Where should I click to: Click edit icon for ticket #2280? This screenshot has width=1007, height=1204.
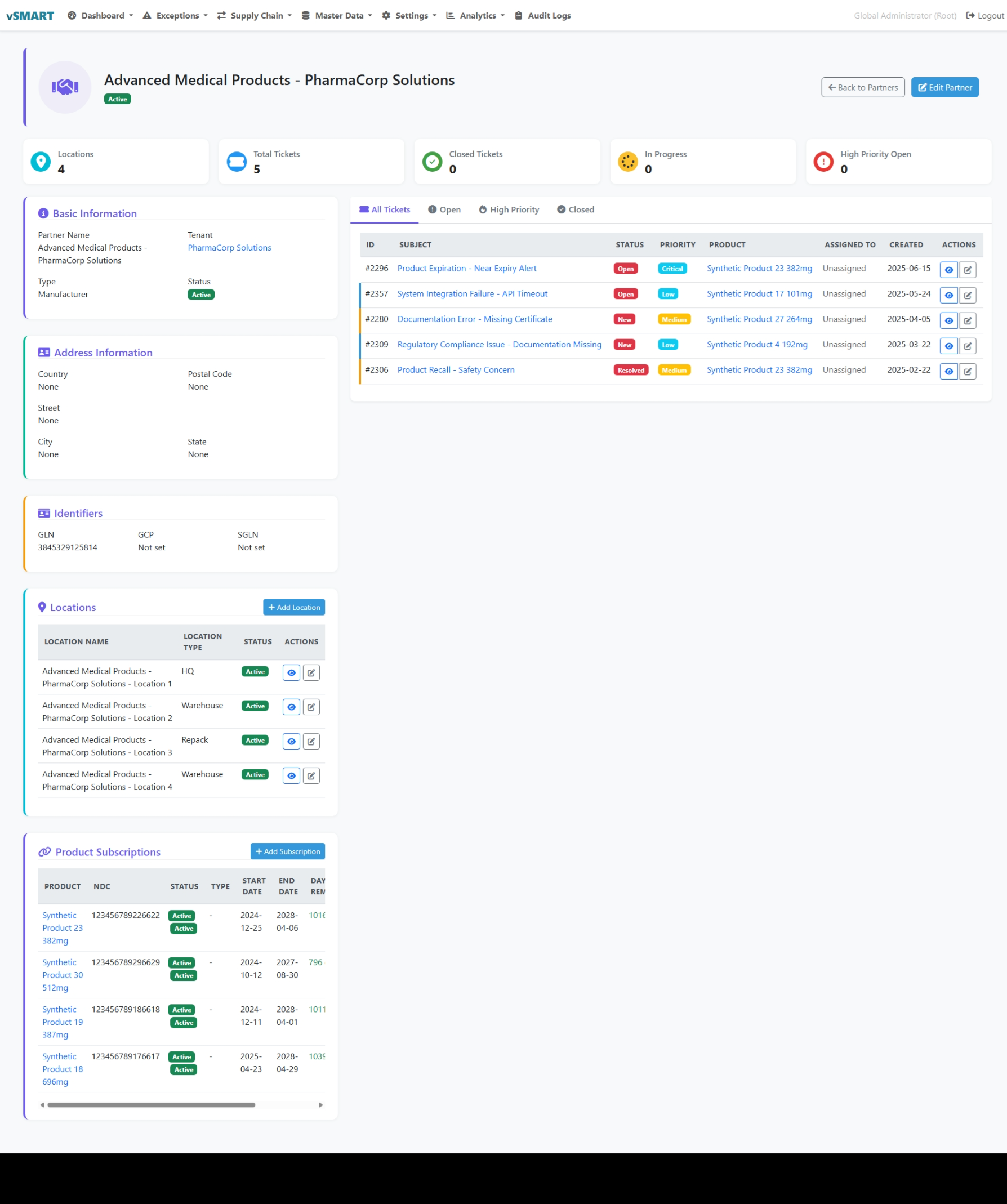[x=968, y=320]
